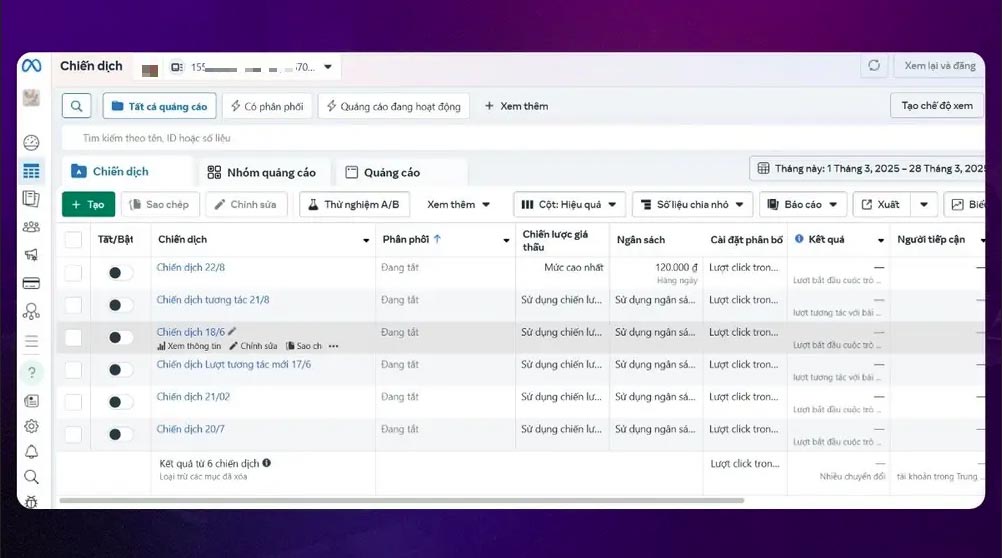This screenshot has width=1002, height=558.
Task: Click the search magnifier button near filters
Action: pos(76,106)
